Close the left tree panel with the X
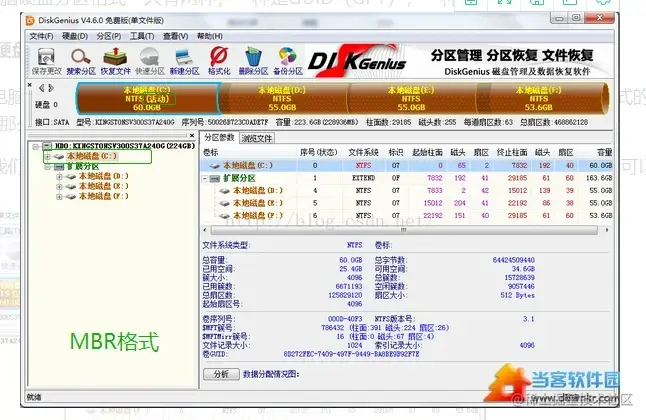The height and width of the screenshot is (420, 646). [192, 135]
